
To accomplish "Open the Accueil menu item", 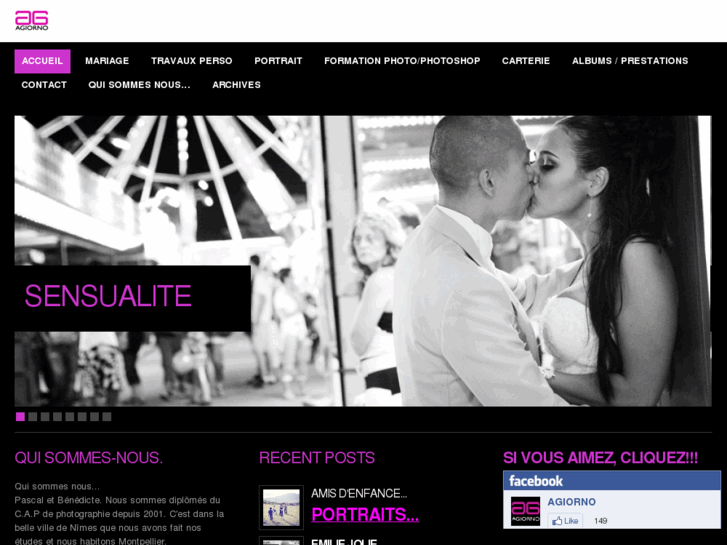I will coord(42,61).
